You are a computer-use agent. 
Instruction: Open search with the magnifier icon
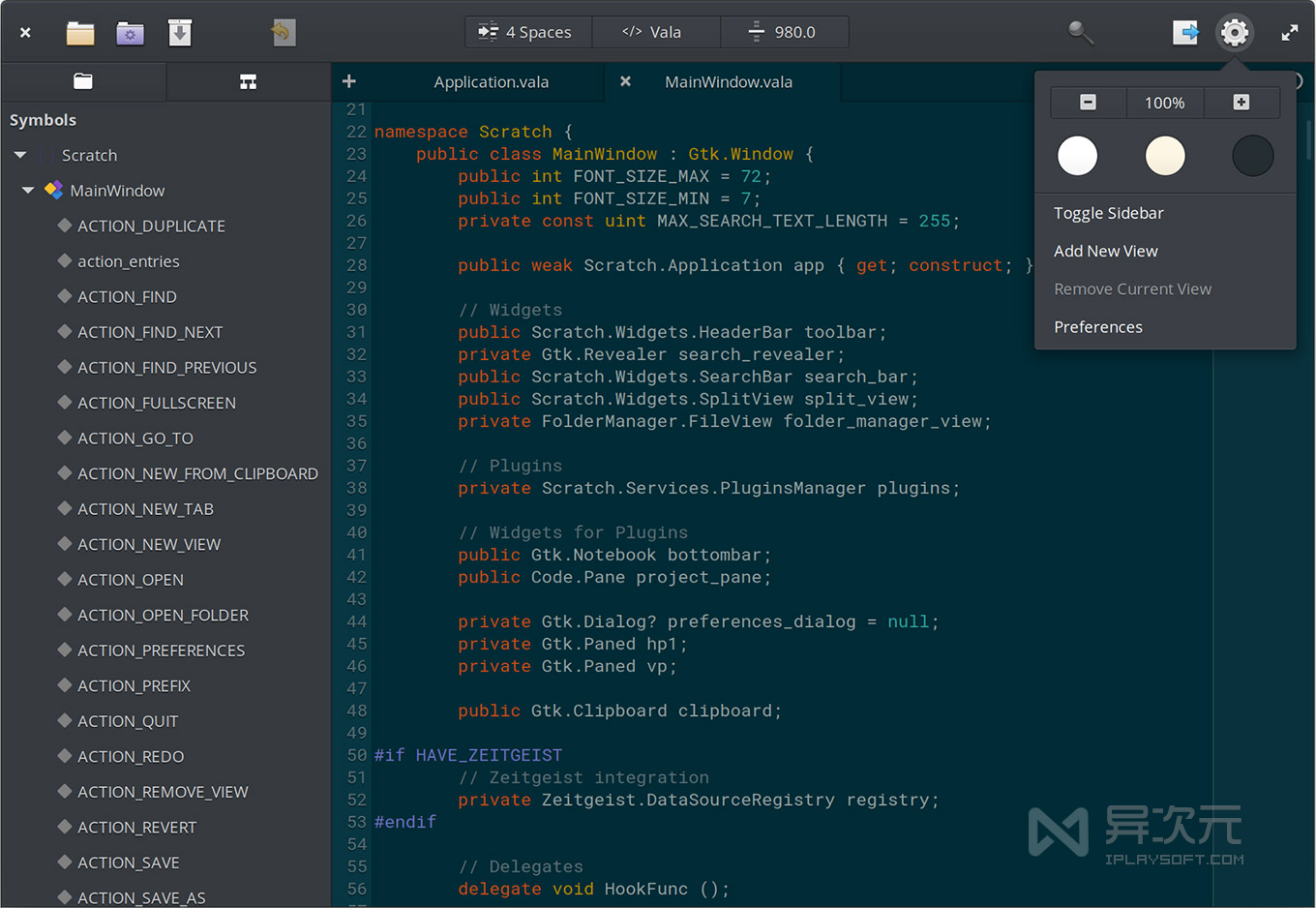(1081, 32)
